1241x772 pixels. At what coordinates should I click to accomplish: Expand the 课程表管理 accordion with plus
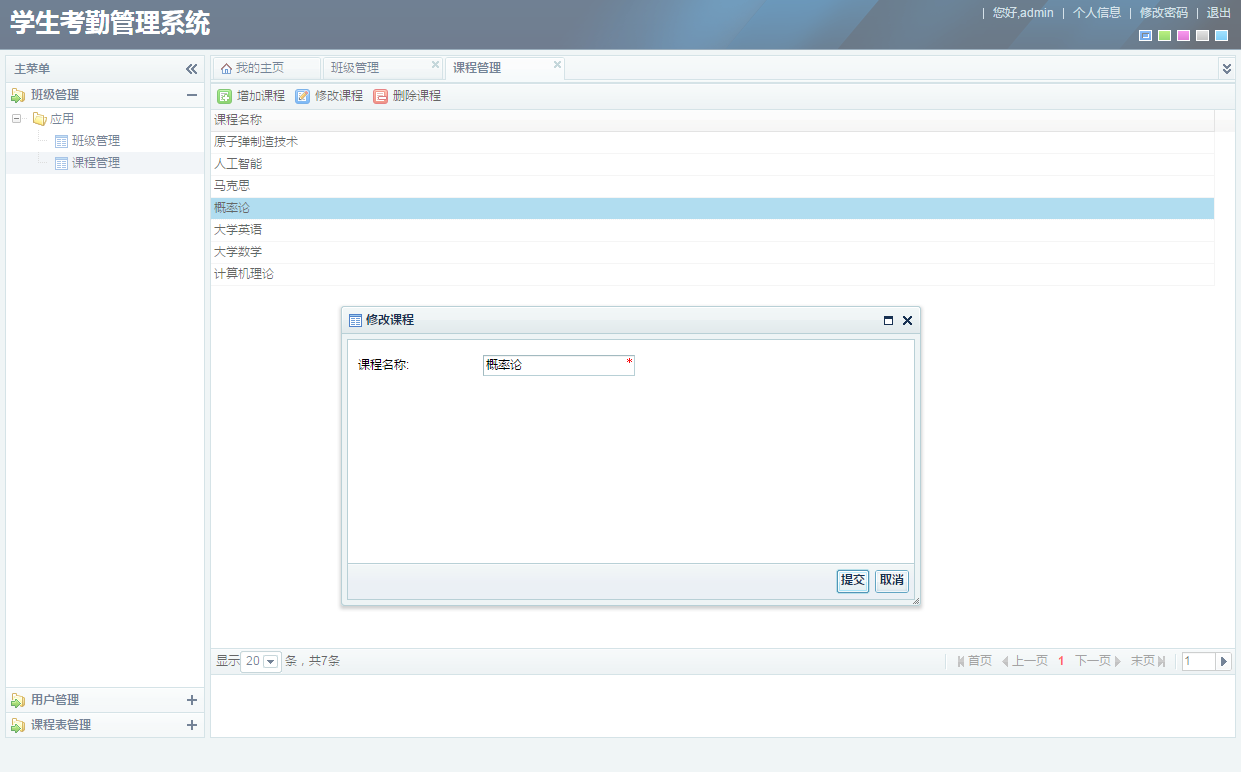coord(192,725)
